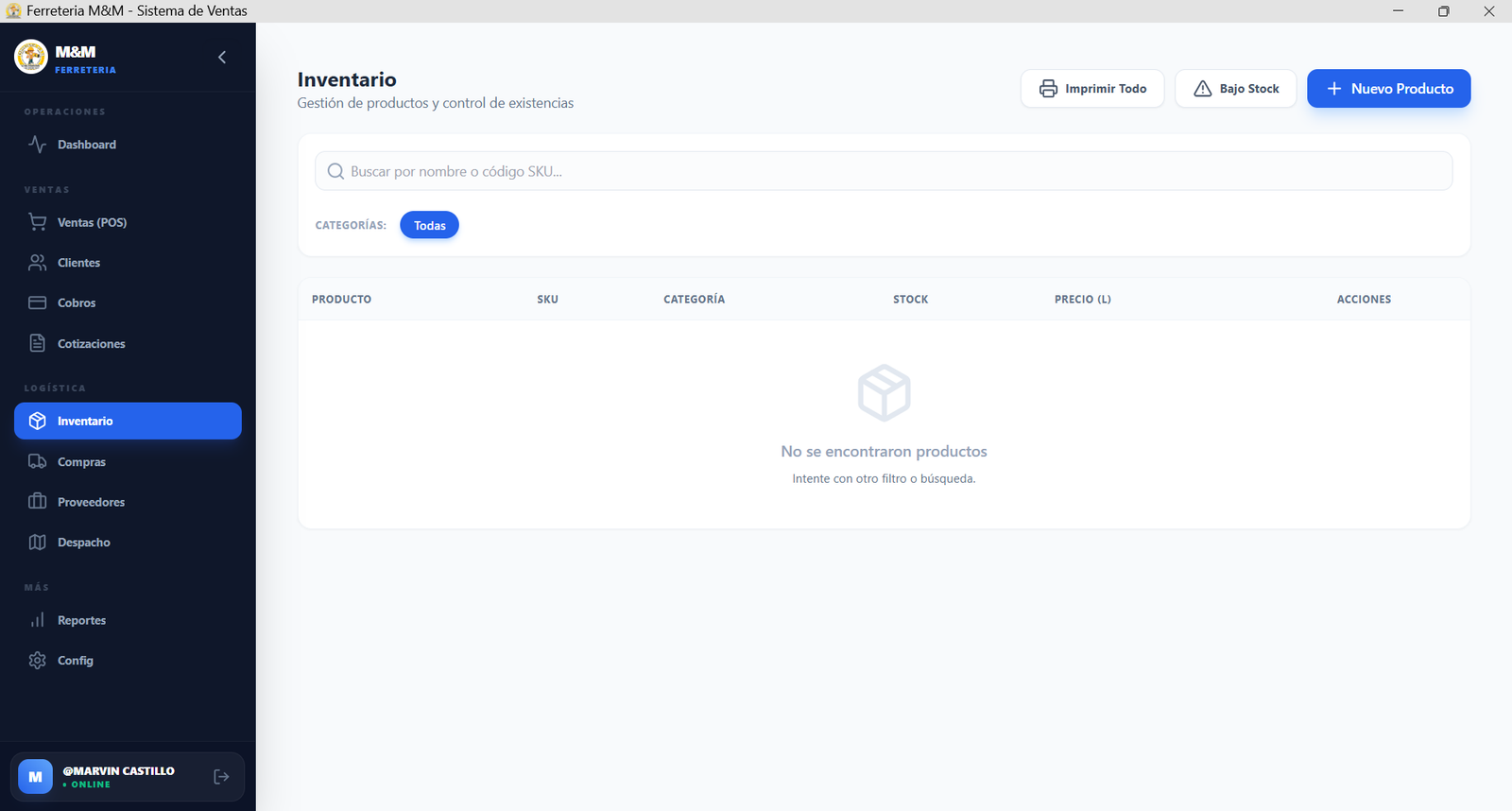Select the Todas category filter
Screen dimensions: 1512x811
pyautogui.click(x=429, y=225)
